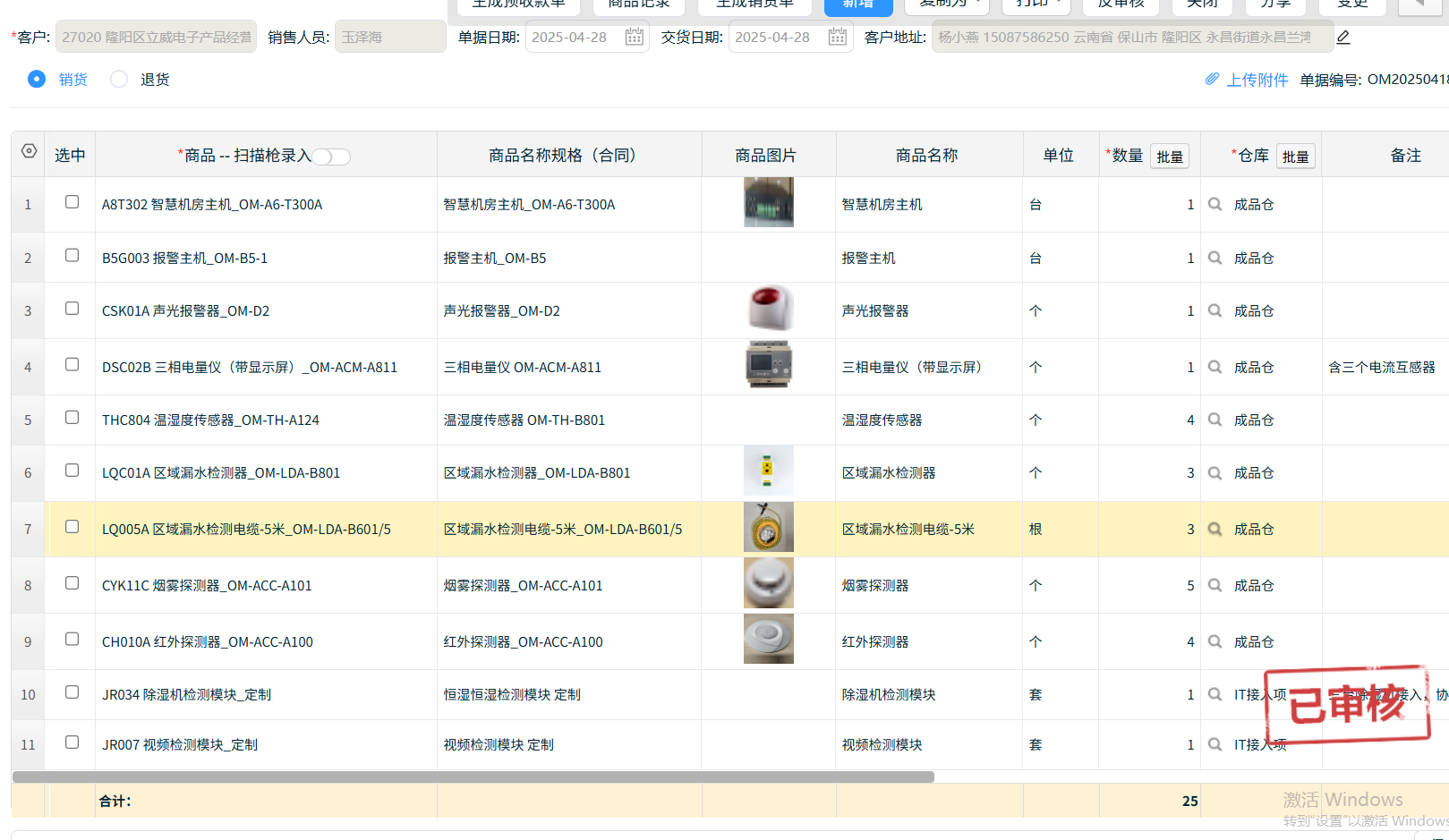Check row 6 LQC01A 区域漏水检测器
This screenshot has height=840, width=1449.
click(x=72, y=471)
